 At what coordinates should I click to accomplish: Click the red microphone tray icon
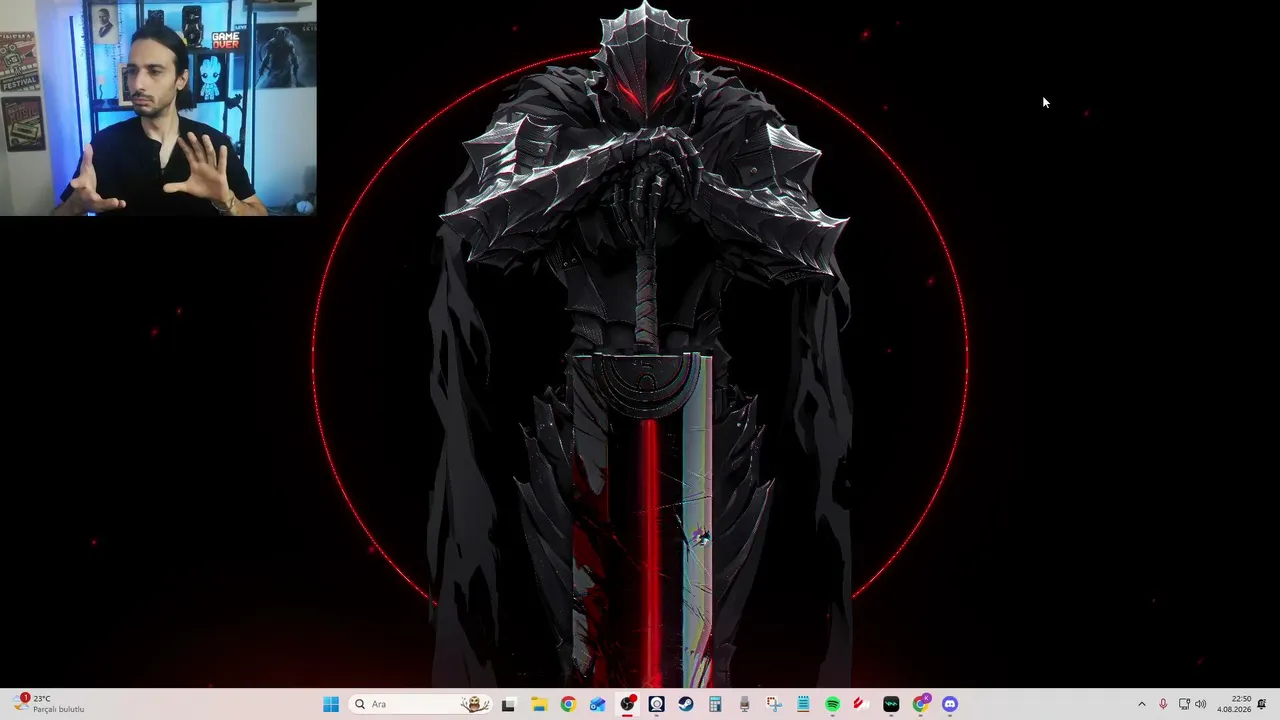coord(1163,704)
